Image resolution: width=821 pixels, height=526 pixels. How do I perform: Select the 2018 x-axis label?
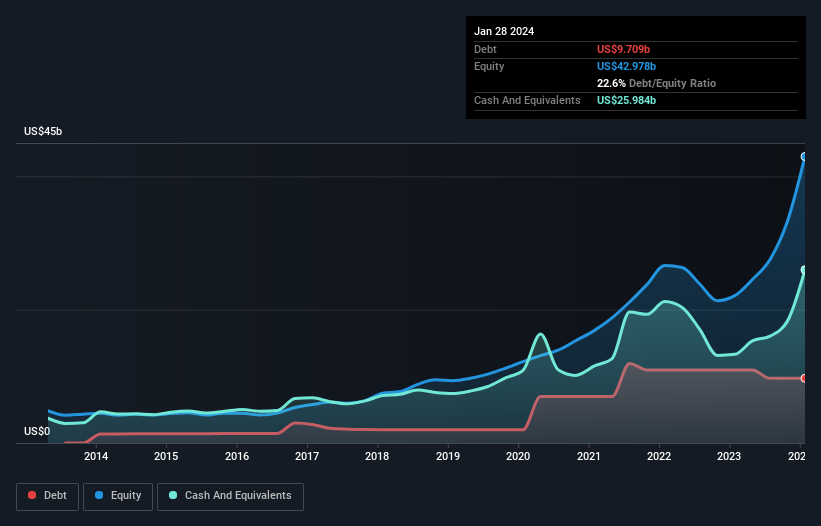coord(377,456)
